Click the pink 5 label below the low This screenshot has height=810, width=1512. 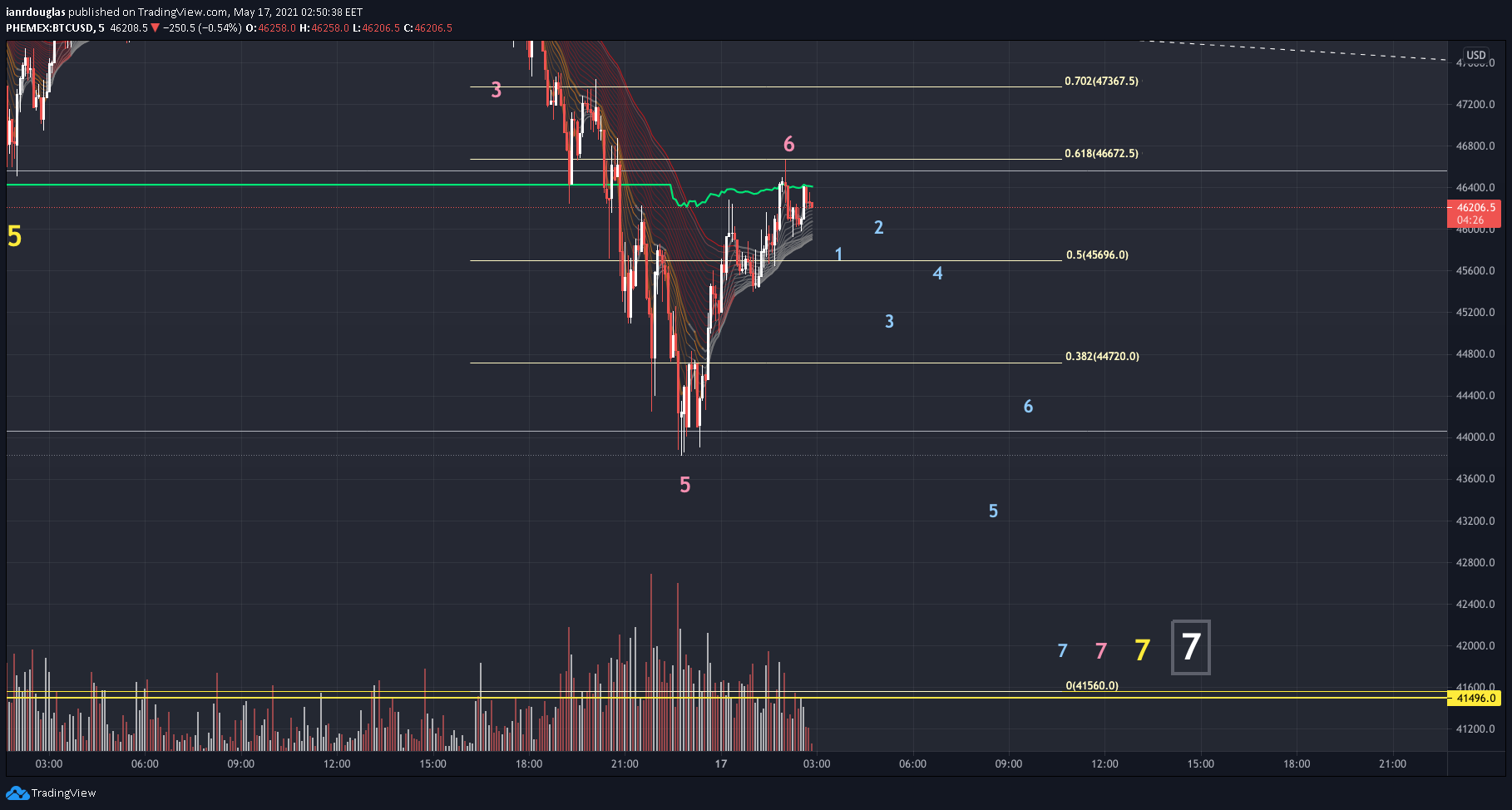click(685, 485)
